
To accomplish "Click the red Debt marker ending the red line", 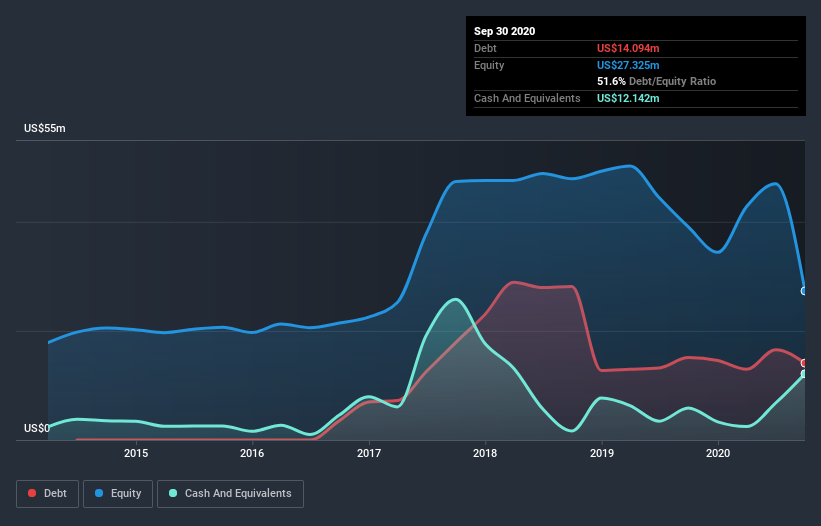I will (x=804, y=363).
